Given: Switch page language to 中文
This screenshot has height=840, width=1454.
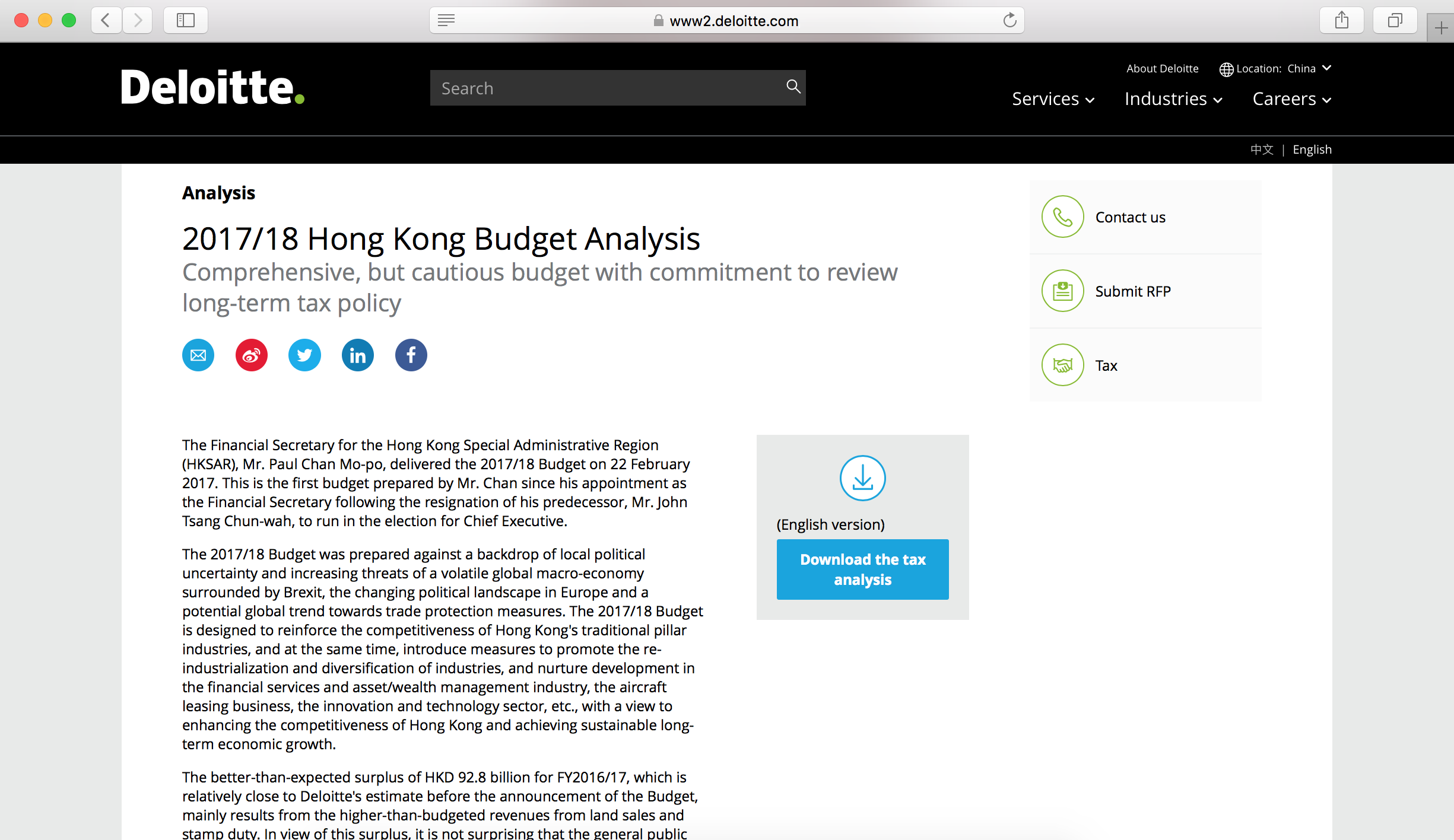Looking at the screenshot, I should click(1262, 149).
